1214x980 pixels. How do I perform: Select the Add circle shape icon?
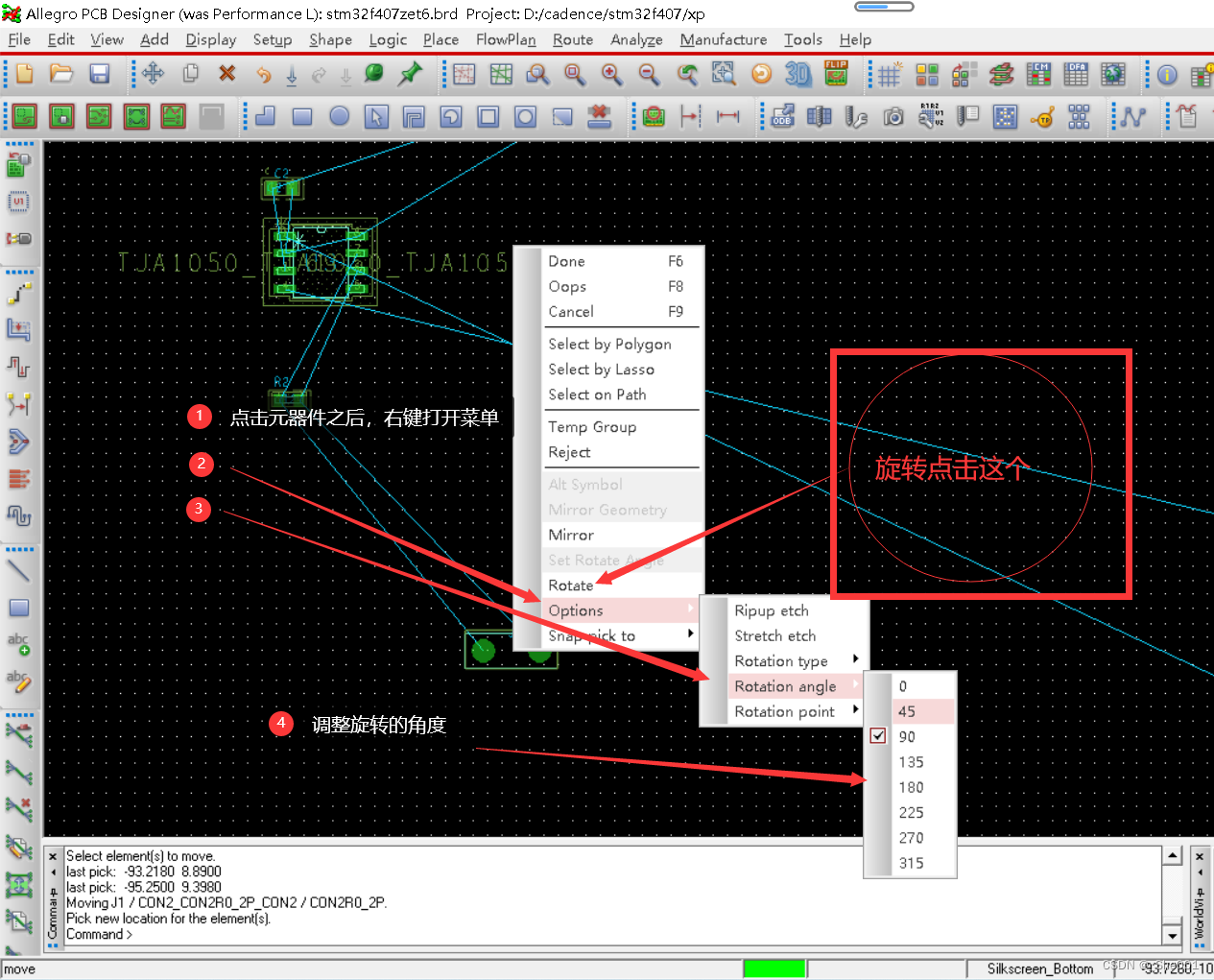point(339,117)
